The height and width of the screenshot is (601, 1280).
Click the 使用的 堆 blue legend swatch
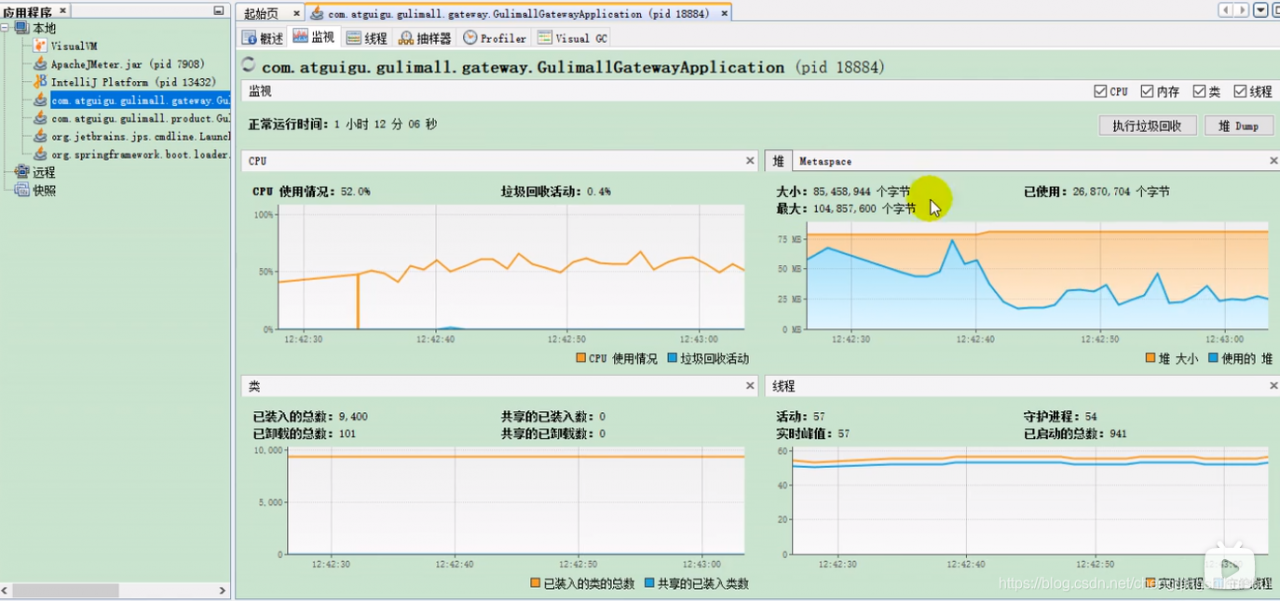[1213, 358]
